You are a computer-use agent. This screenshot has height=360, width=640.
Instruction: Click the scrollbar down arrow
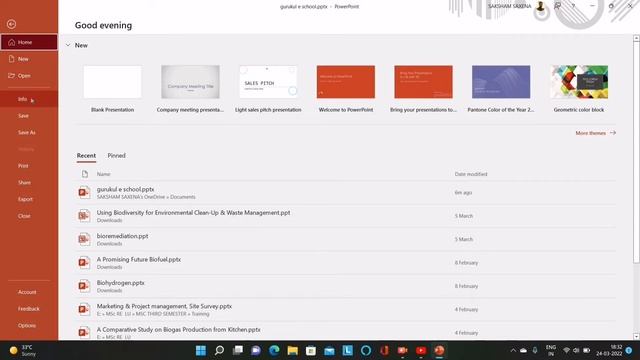pos(636,337)
